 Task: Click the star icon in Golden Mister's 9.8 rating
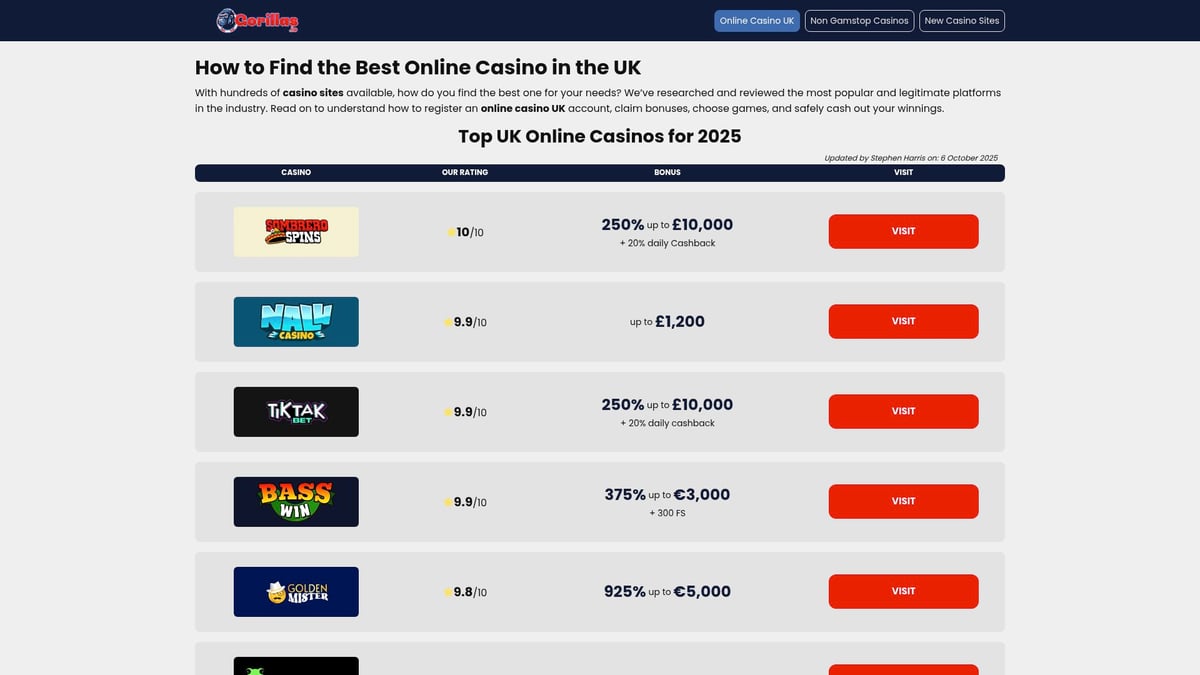point(448,592)
